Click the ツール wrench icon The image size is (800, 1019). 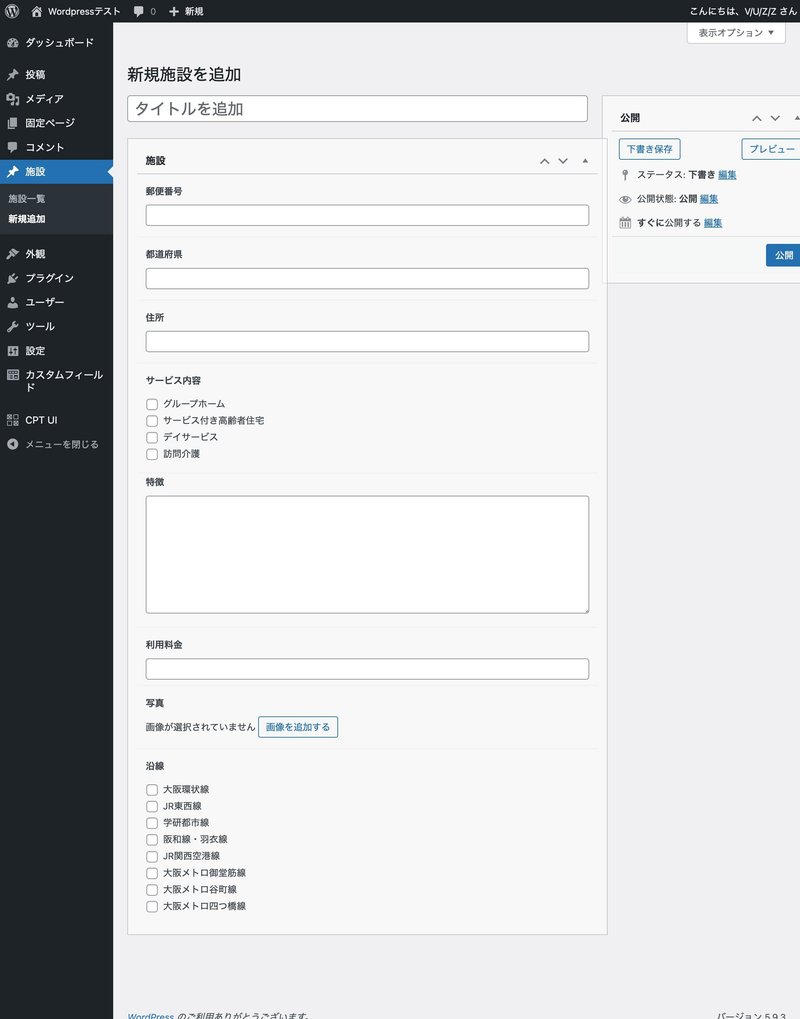tap(12, 326)
